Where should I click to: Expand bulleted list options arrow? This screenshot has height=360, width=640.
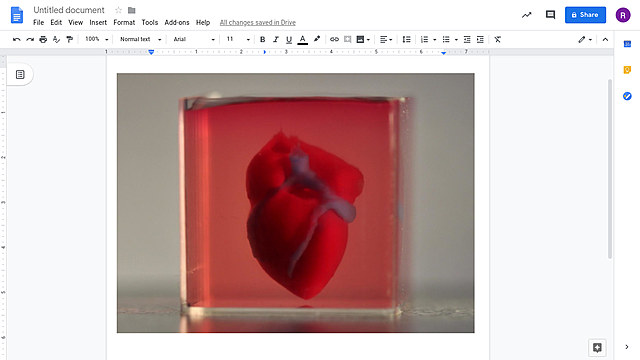(456, 40)
